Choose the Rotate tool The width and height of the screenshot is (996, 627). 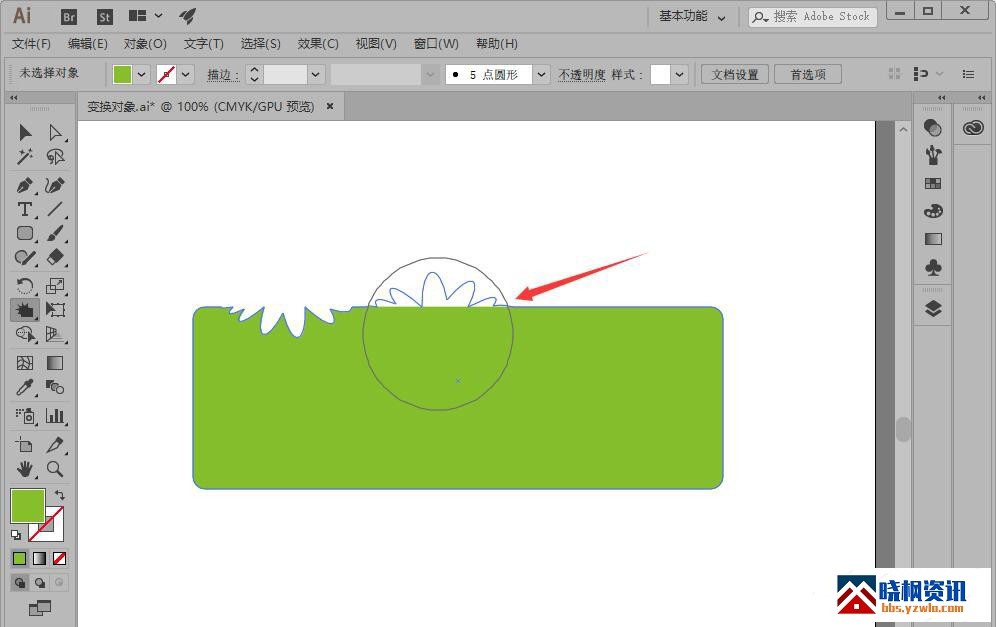[25, 286]
